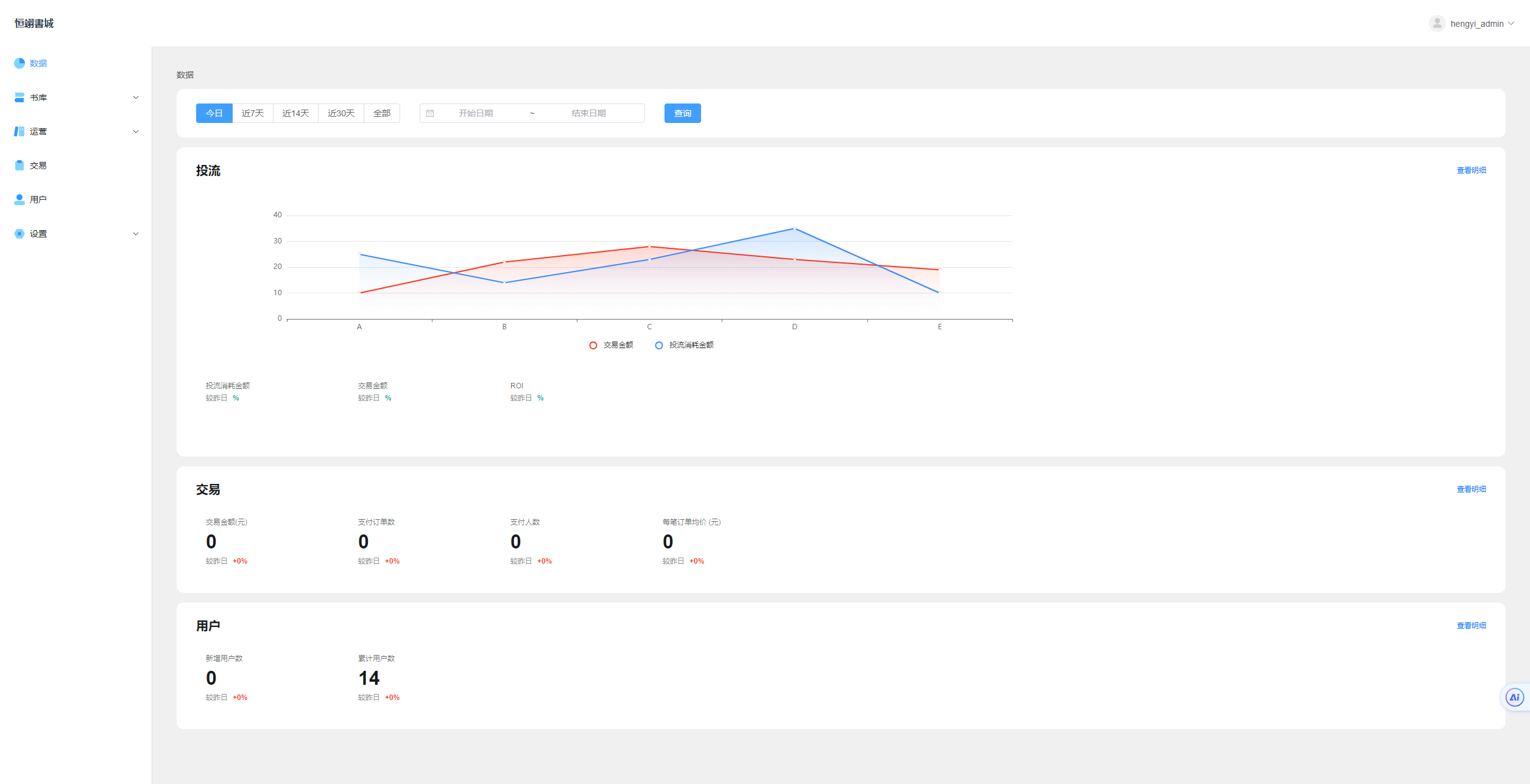
Task: Click the 运营 operations sidebar icon
Action: [19, 131]
